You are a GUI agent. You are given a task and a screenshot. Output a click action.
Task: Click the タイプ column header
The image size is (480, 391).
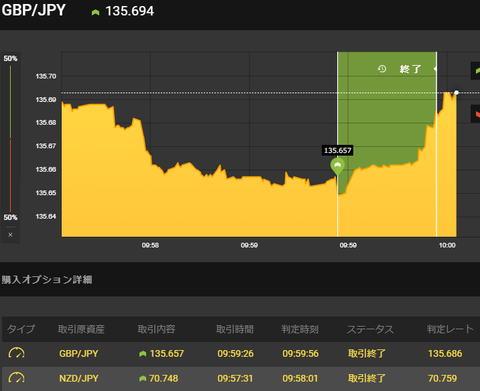pos(21,329)
